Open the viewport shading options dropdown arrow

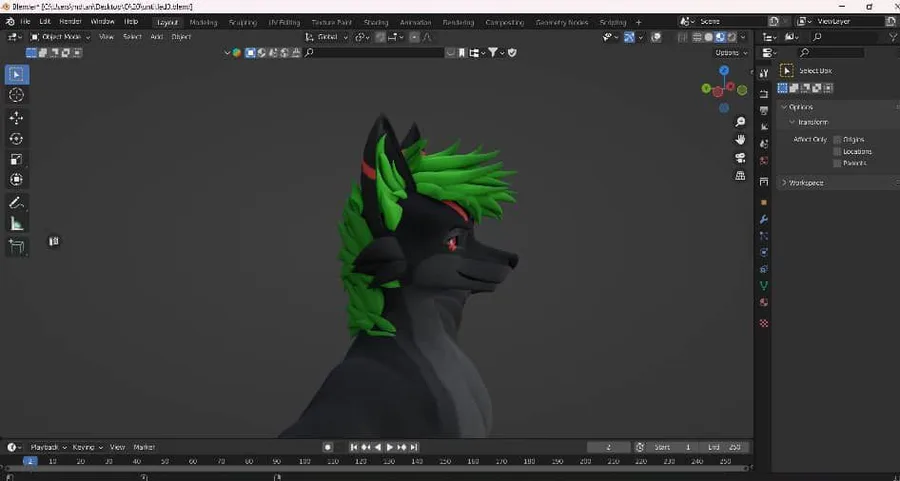point(743,37)
